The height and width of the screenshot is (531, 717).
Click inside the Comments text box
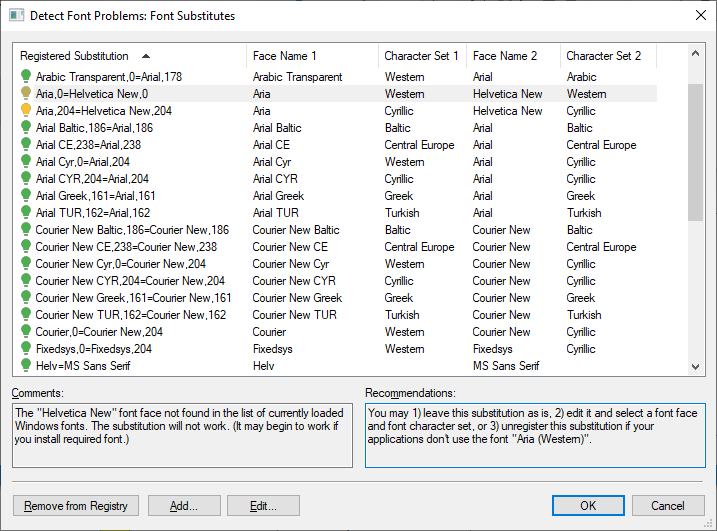click(x=182, y=435)
